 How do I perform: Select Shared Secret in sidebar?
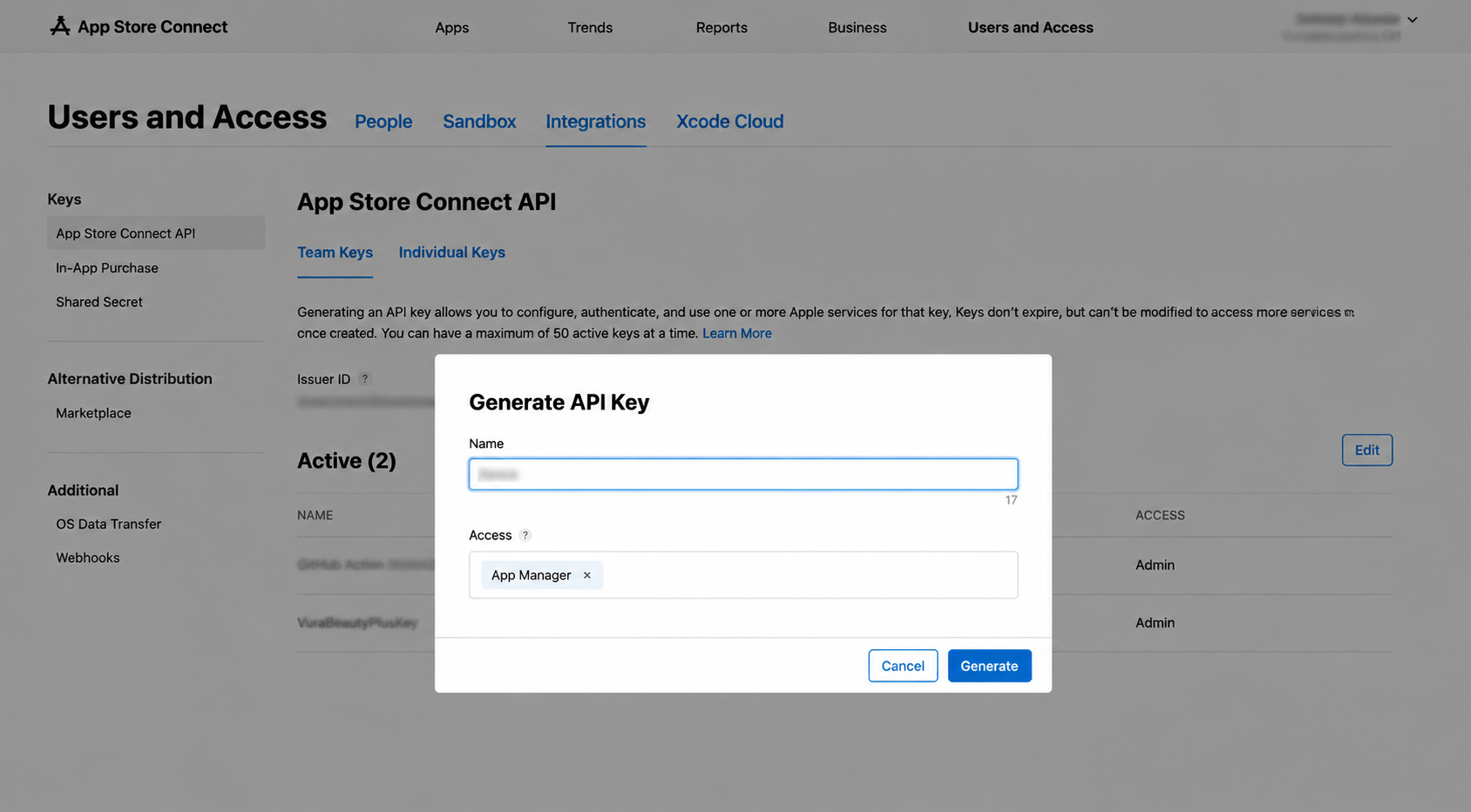[x=99, y=301]
